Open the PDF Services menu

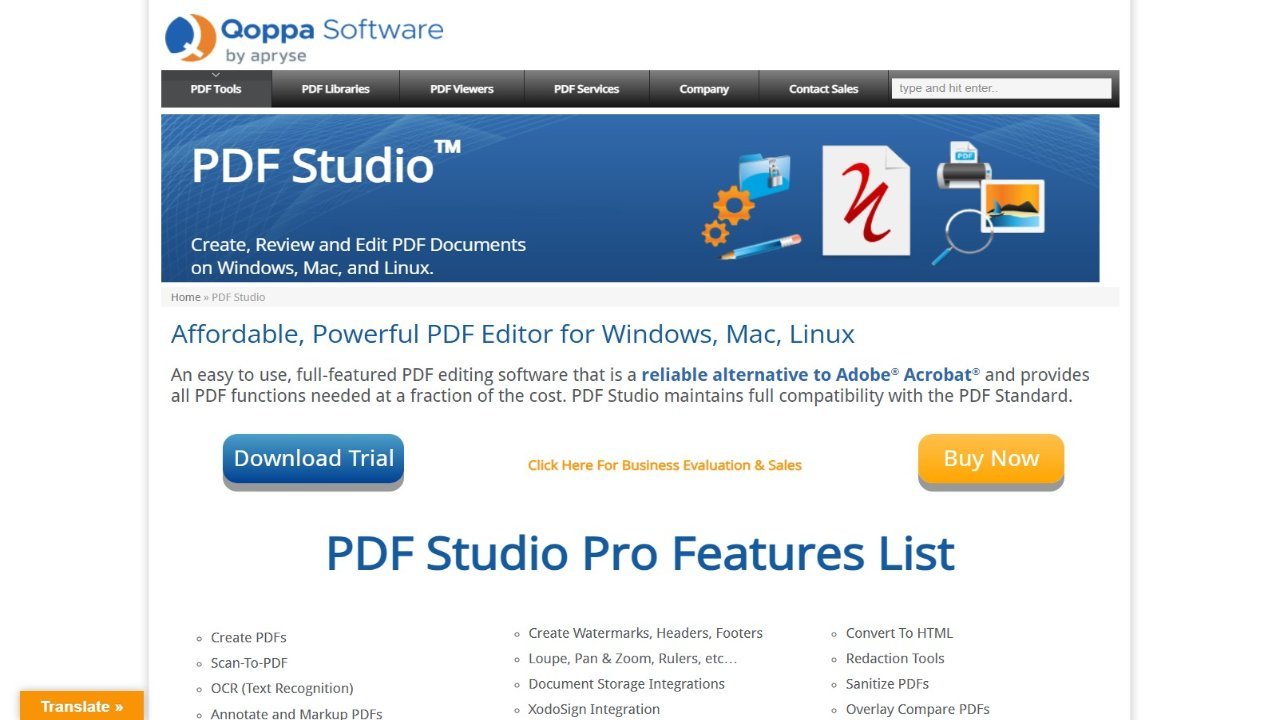tap(586, 89)
